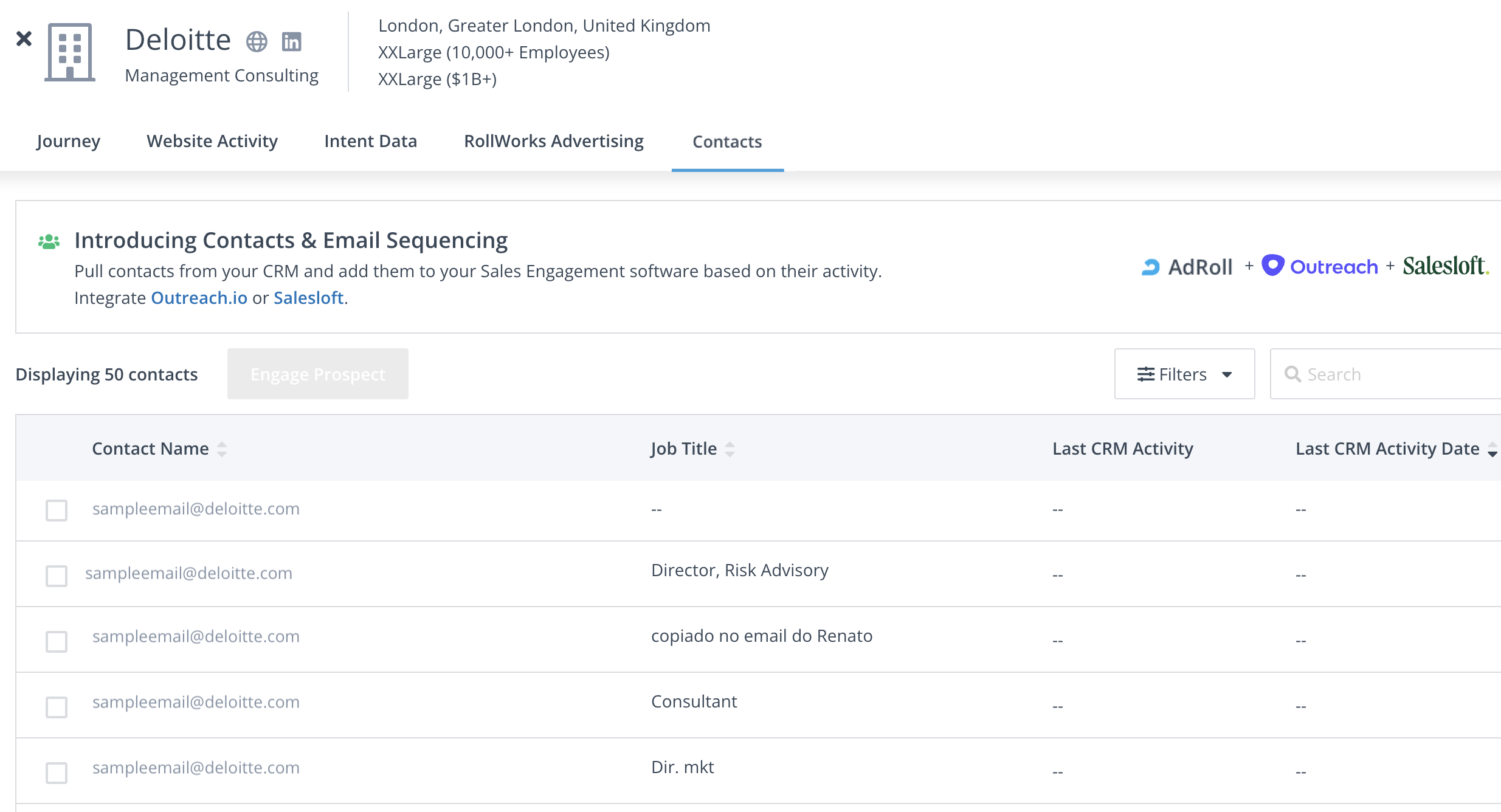
Task: Follow the Outreach.io integration link
Action: [199, 298]
